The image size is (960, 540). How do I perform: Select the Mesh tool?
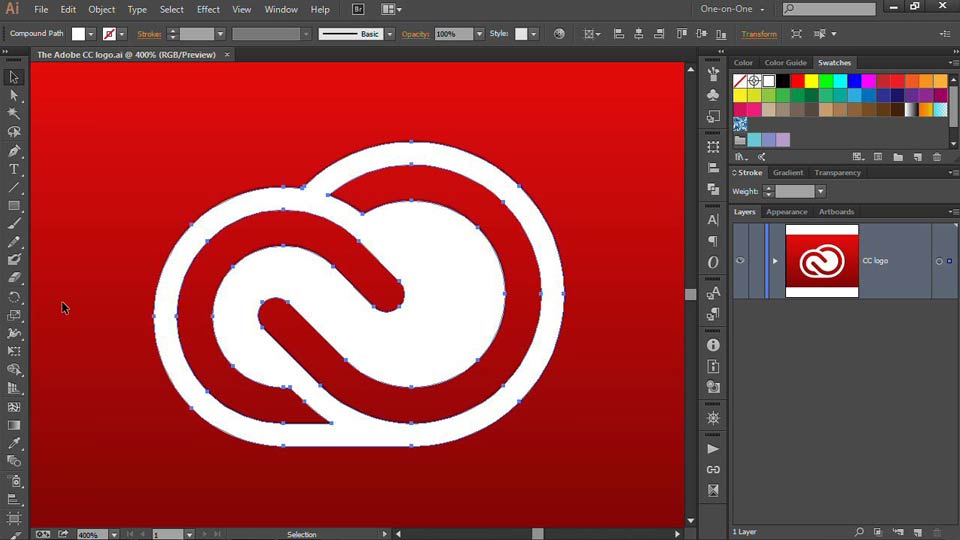point(13,407)
